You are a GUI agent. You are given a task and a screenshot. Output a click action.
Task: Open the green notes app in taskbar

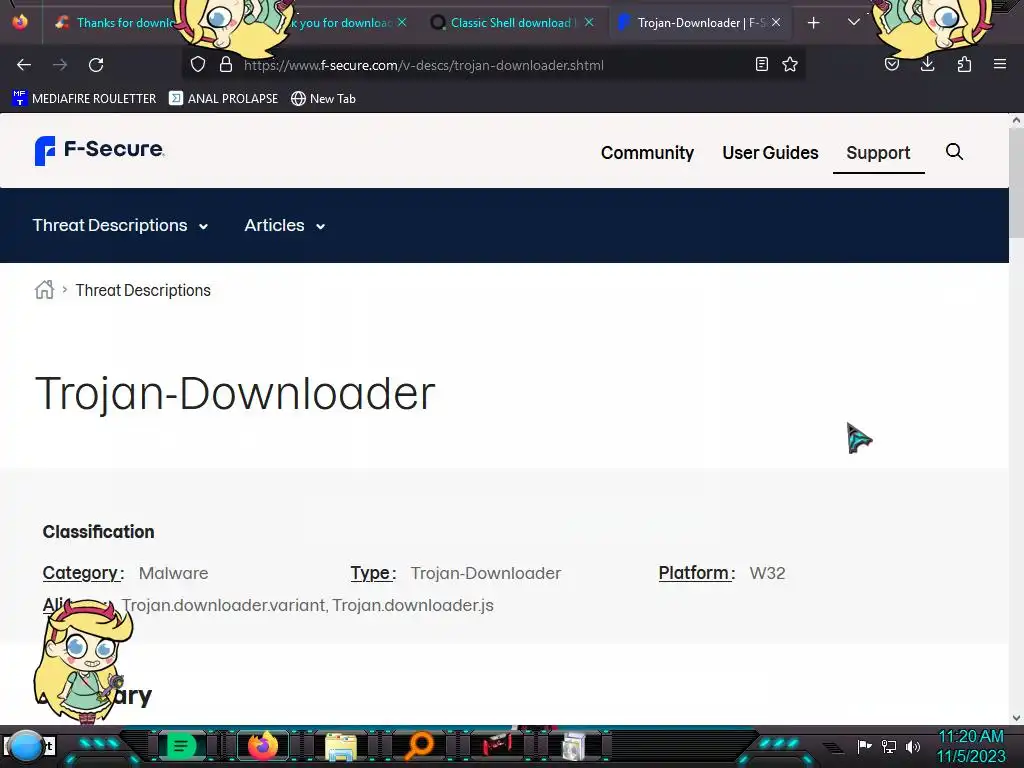pyautogui.click(x=181, y=746)
